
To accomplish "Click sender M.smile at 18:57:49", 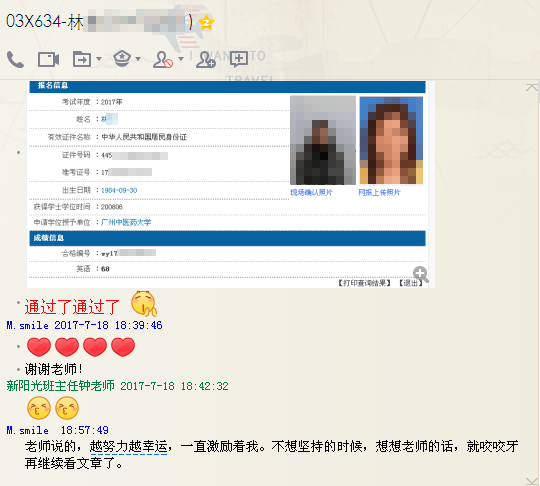I will click(x=27, y=430).
